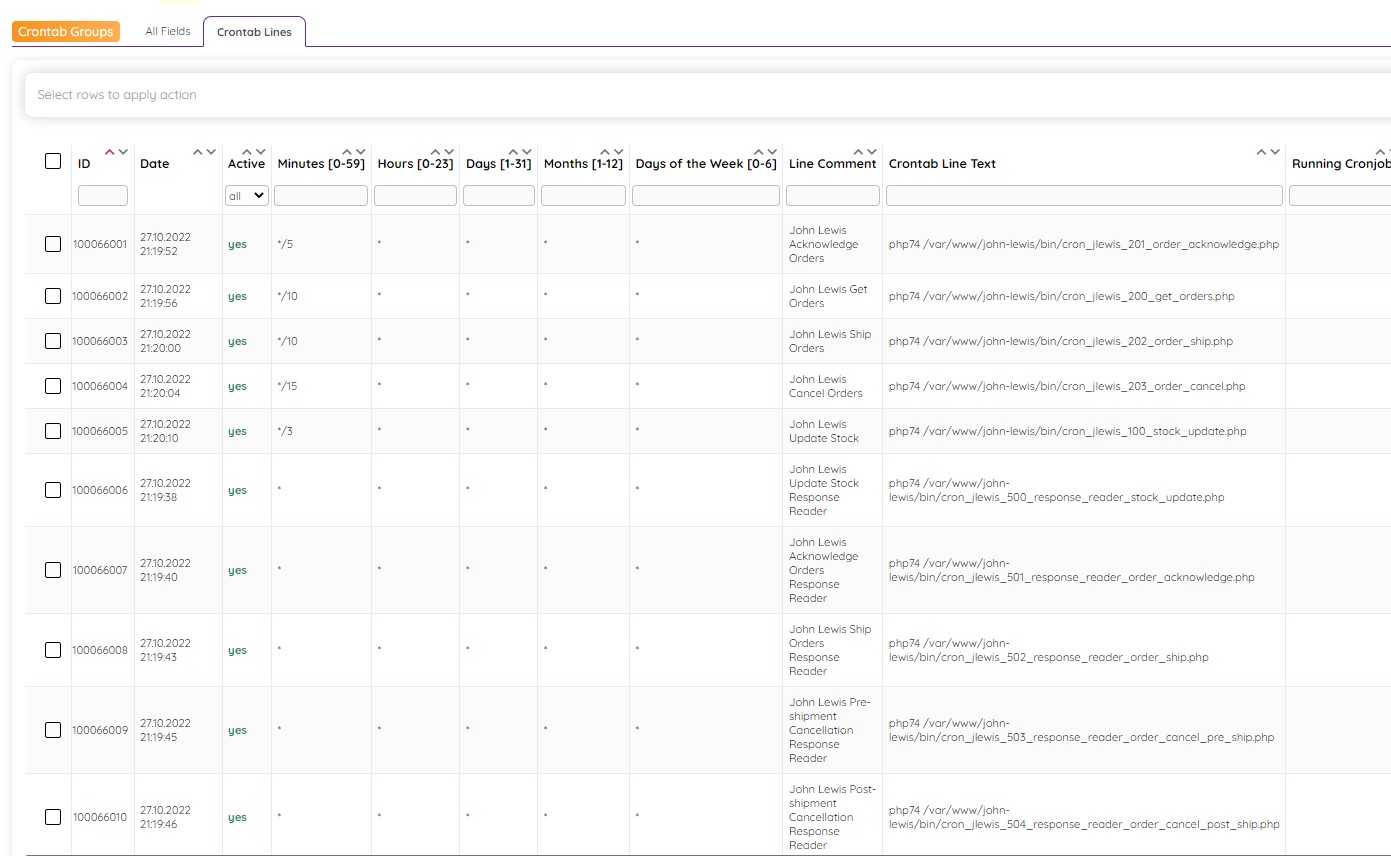Open the Crontab Groups tab

66,32
